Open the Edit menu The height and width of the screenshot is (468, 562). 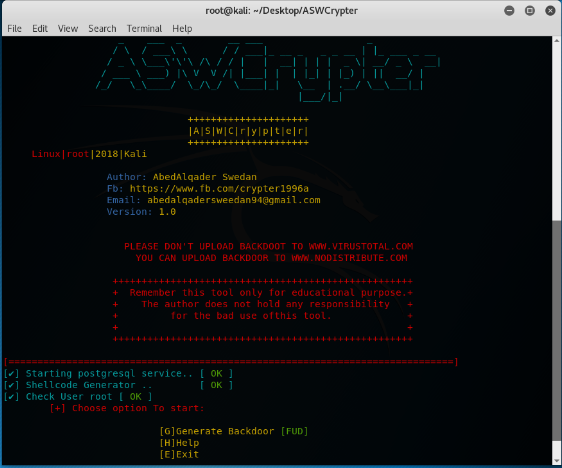click(x=40, y=28)
